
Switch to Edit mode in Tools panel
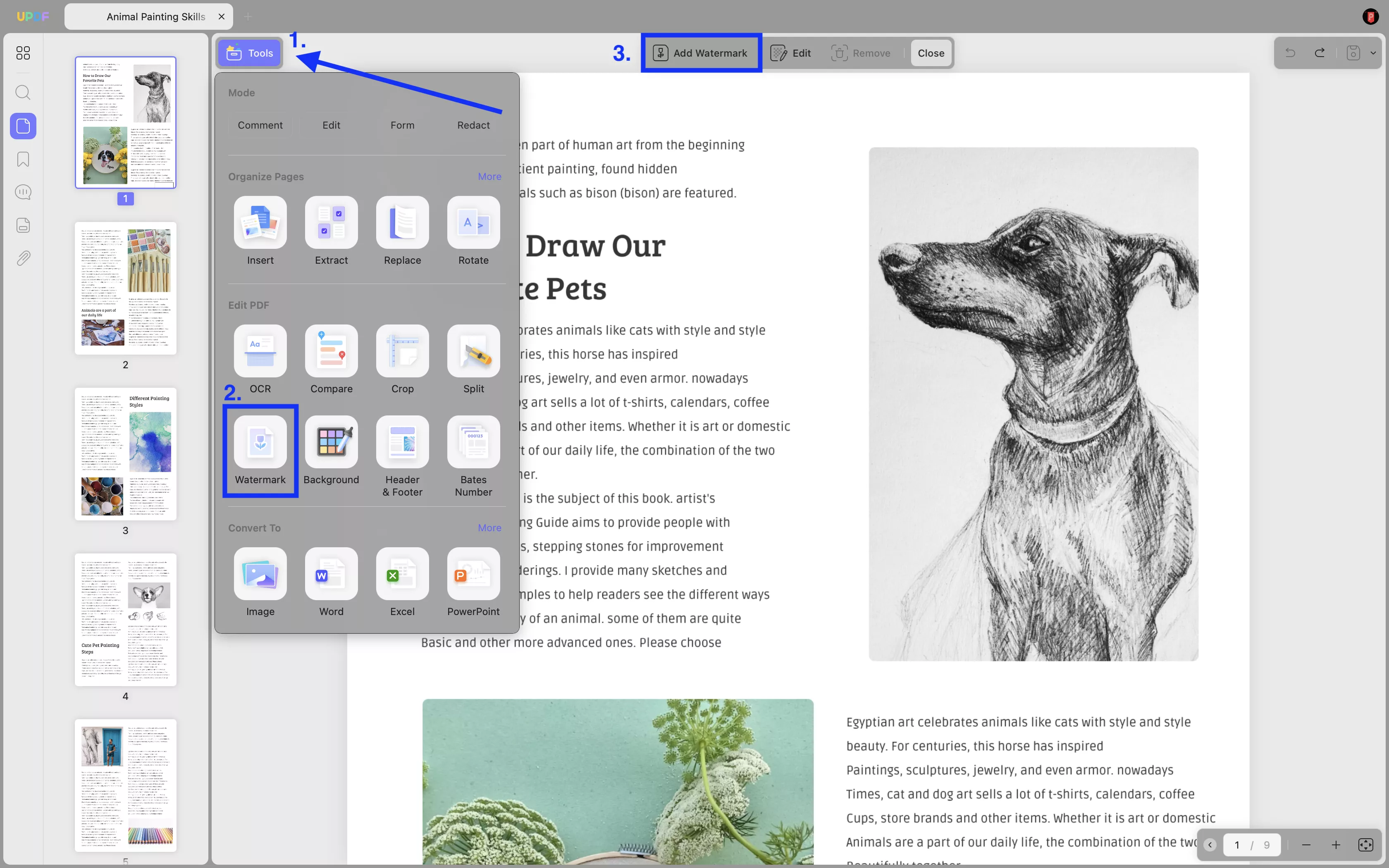[331, 125]
